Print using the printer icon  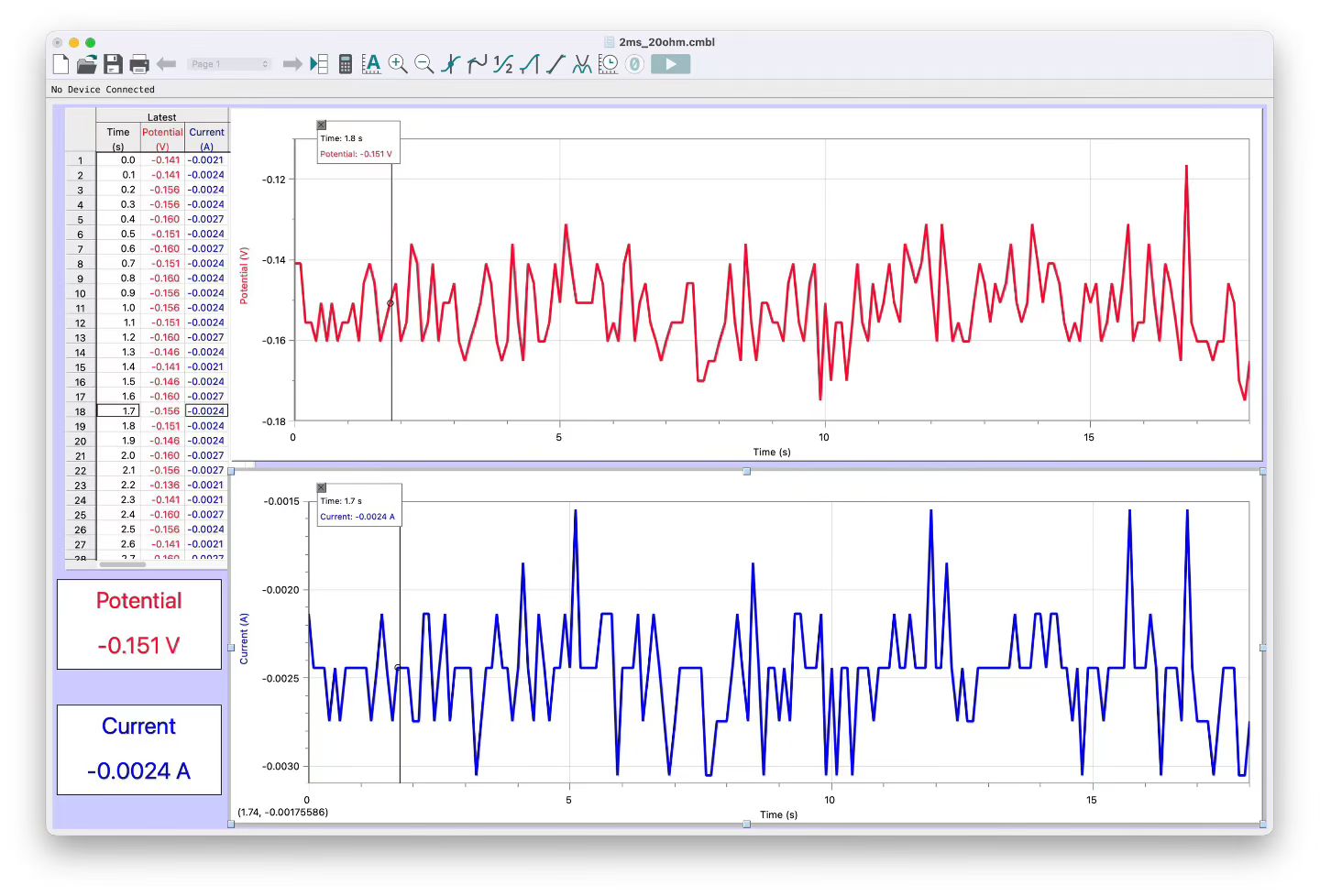pyautogui.click(x=139, y=64)
